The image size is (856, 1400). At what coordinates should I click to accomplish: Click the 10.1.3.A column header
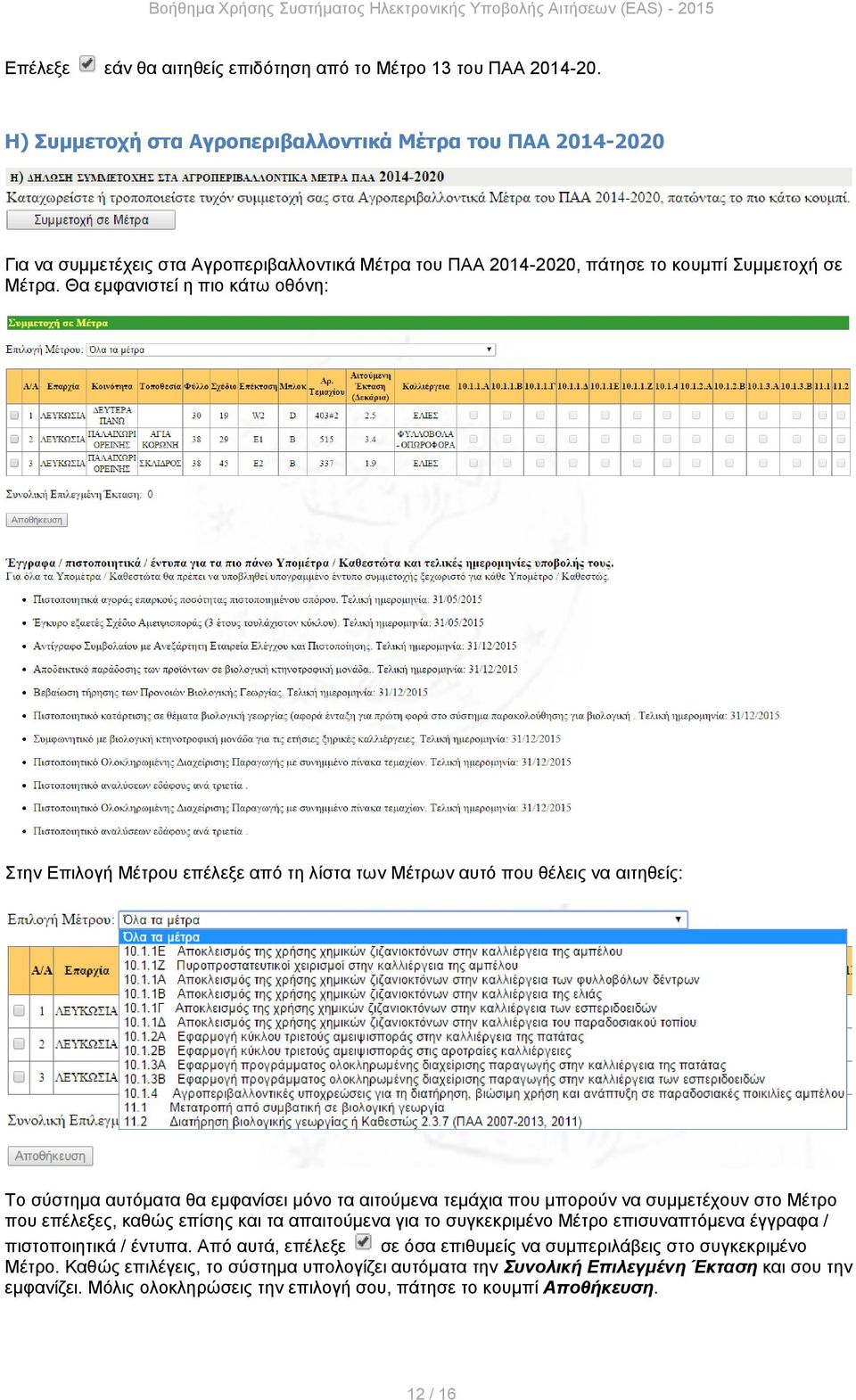tap(763, 386)
